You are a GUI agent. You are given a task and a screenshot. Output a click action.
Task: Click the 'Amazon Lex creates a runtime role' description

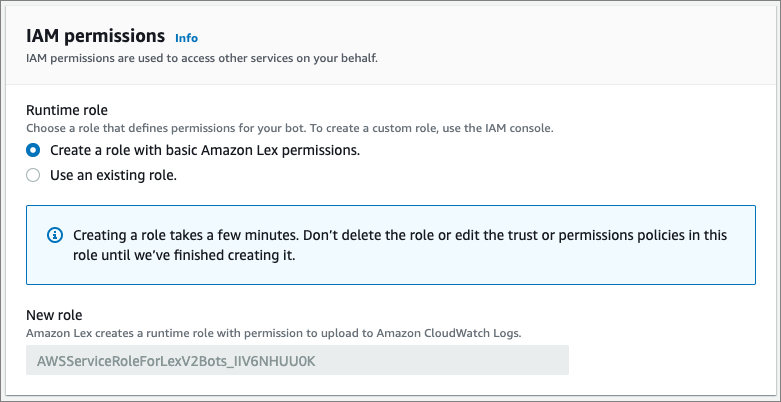pos(272,332)
